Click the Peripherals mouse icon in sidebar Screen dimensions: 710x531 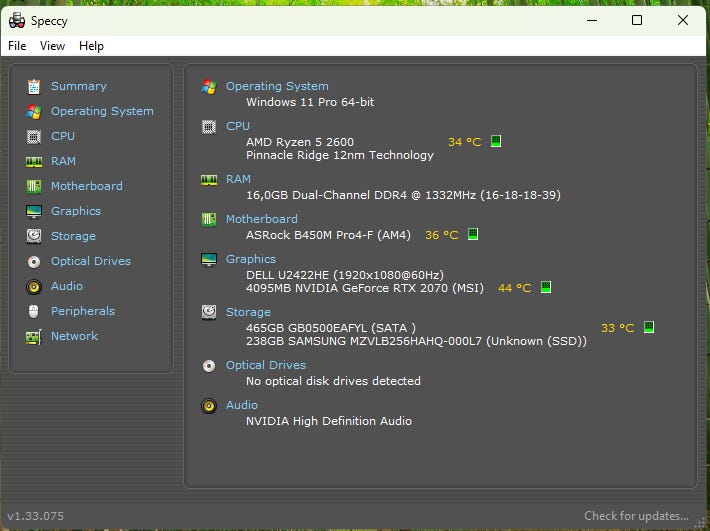click(x=34, y=311)
